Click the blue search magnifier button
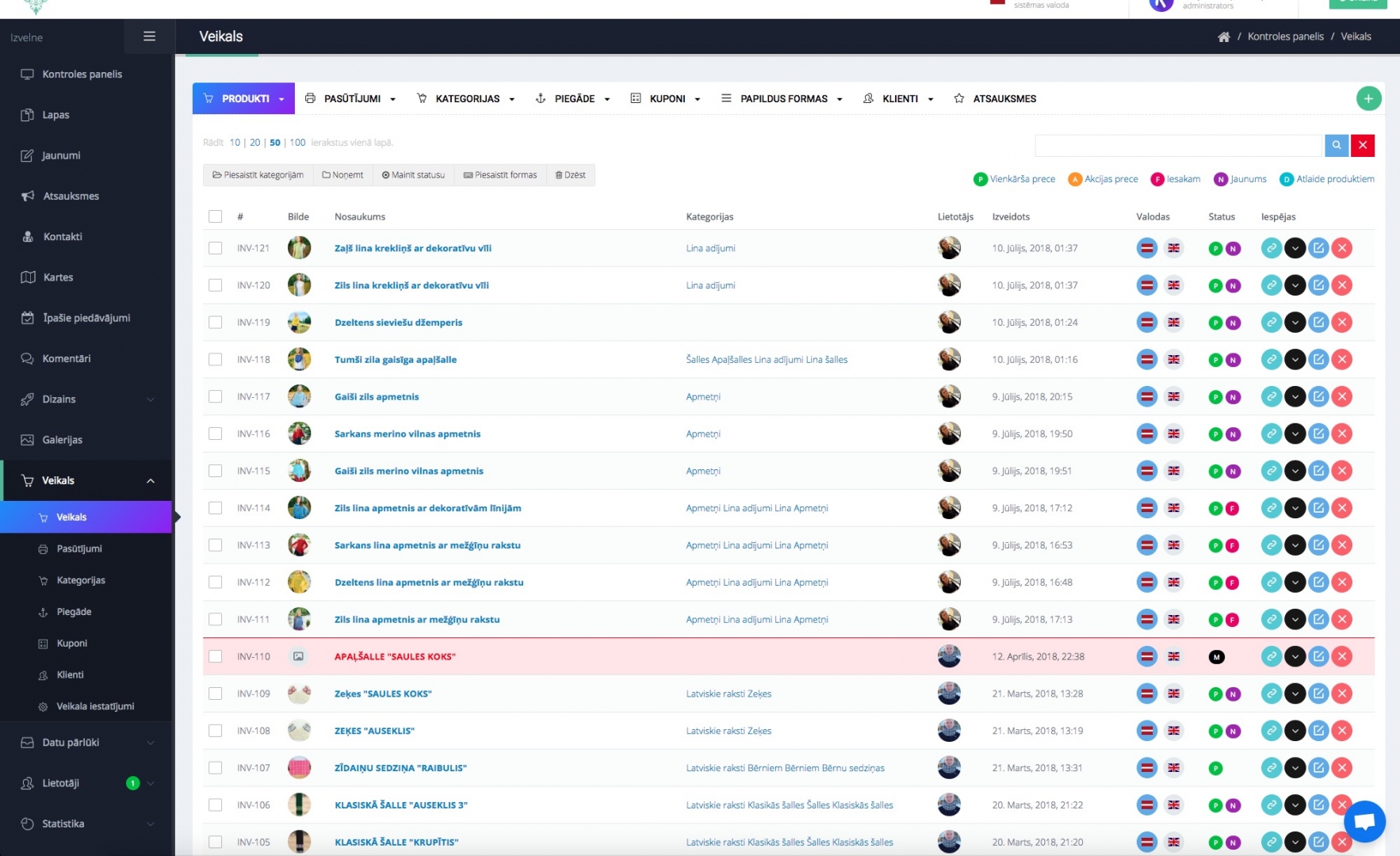 click(x=1337, y=145)
